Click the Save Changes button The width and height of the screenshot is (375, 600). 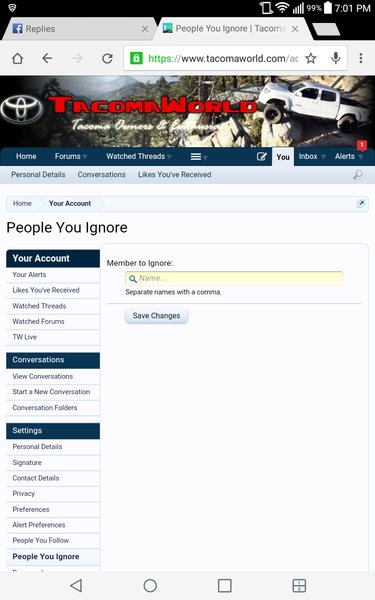(x=157, y=316)
